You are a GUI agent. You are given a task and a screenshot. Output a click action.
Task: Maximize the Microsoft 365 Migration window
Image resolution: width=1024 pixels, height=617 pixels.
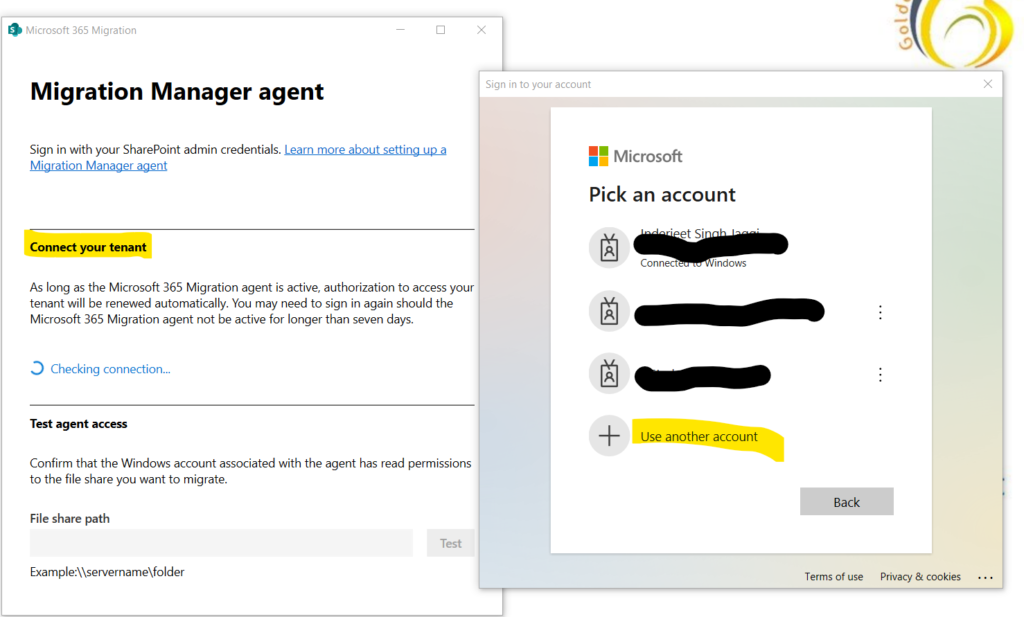pos(441,30)
